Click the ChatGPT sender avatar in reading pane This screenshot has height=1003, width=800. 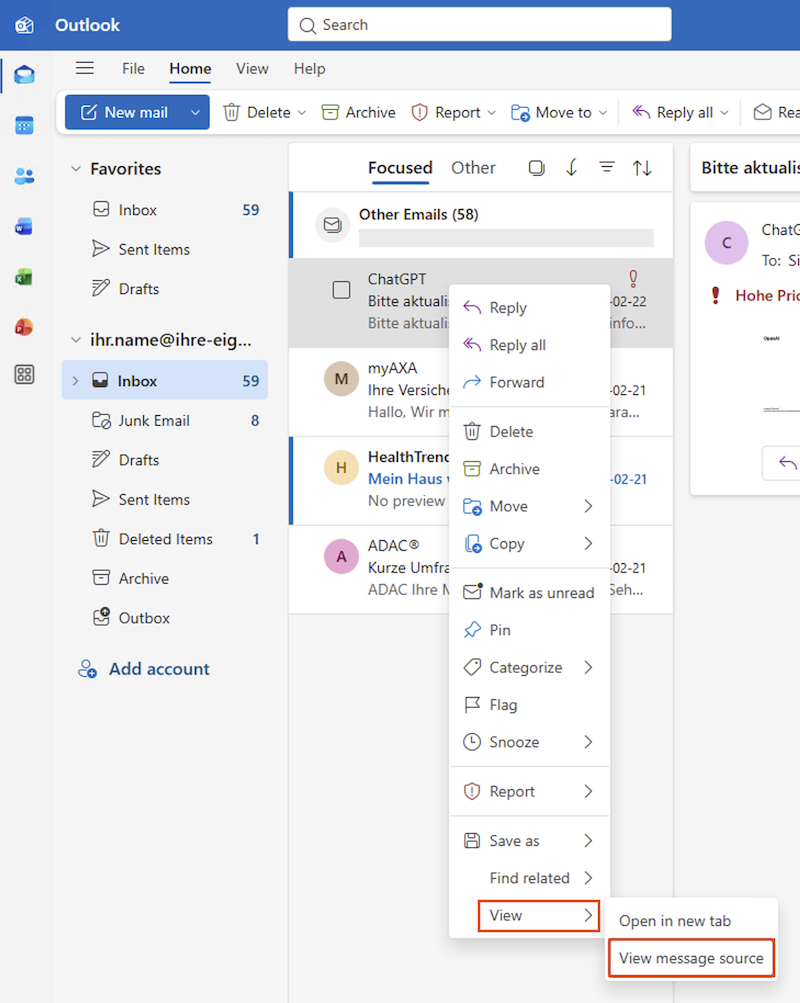click(x=726, y=243)
